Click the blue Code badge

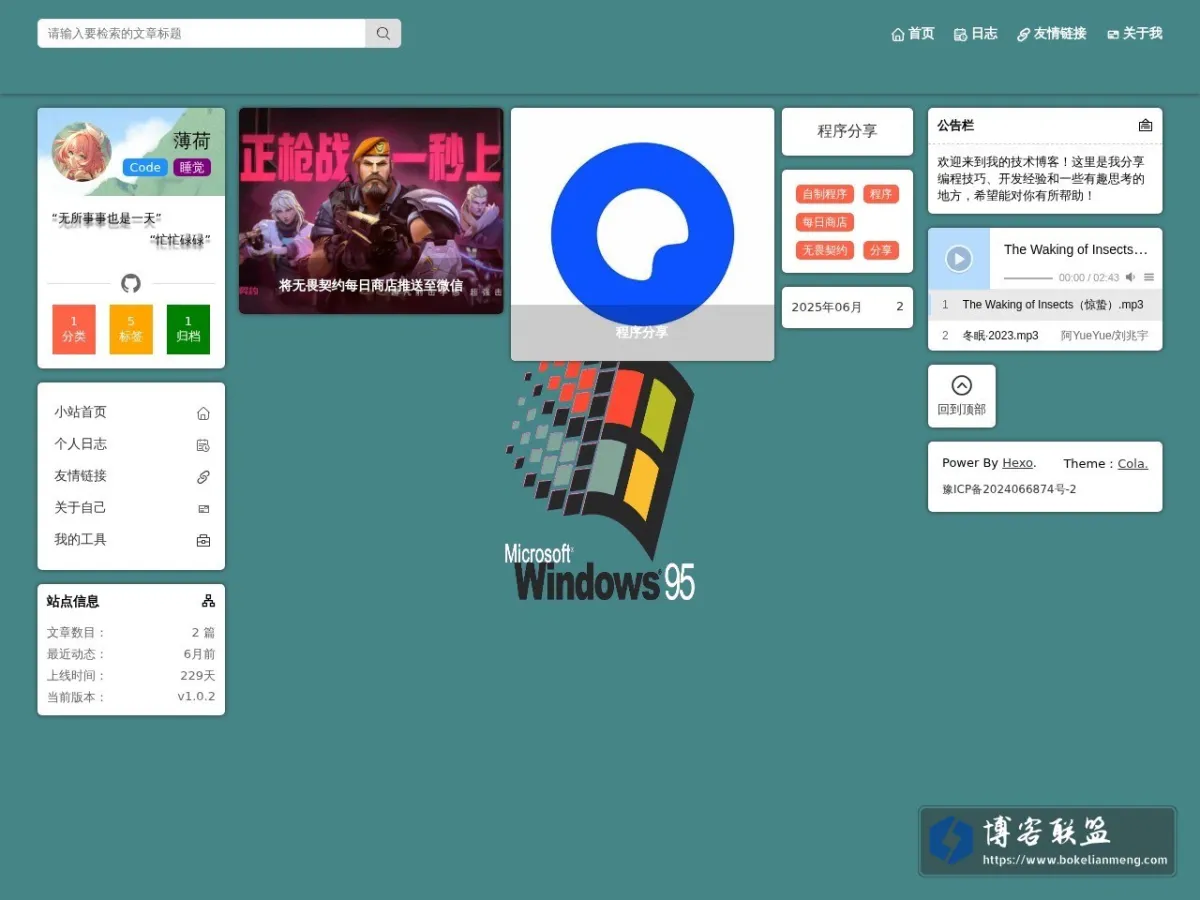coord(145,167)
